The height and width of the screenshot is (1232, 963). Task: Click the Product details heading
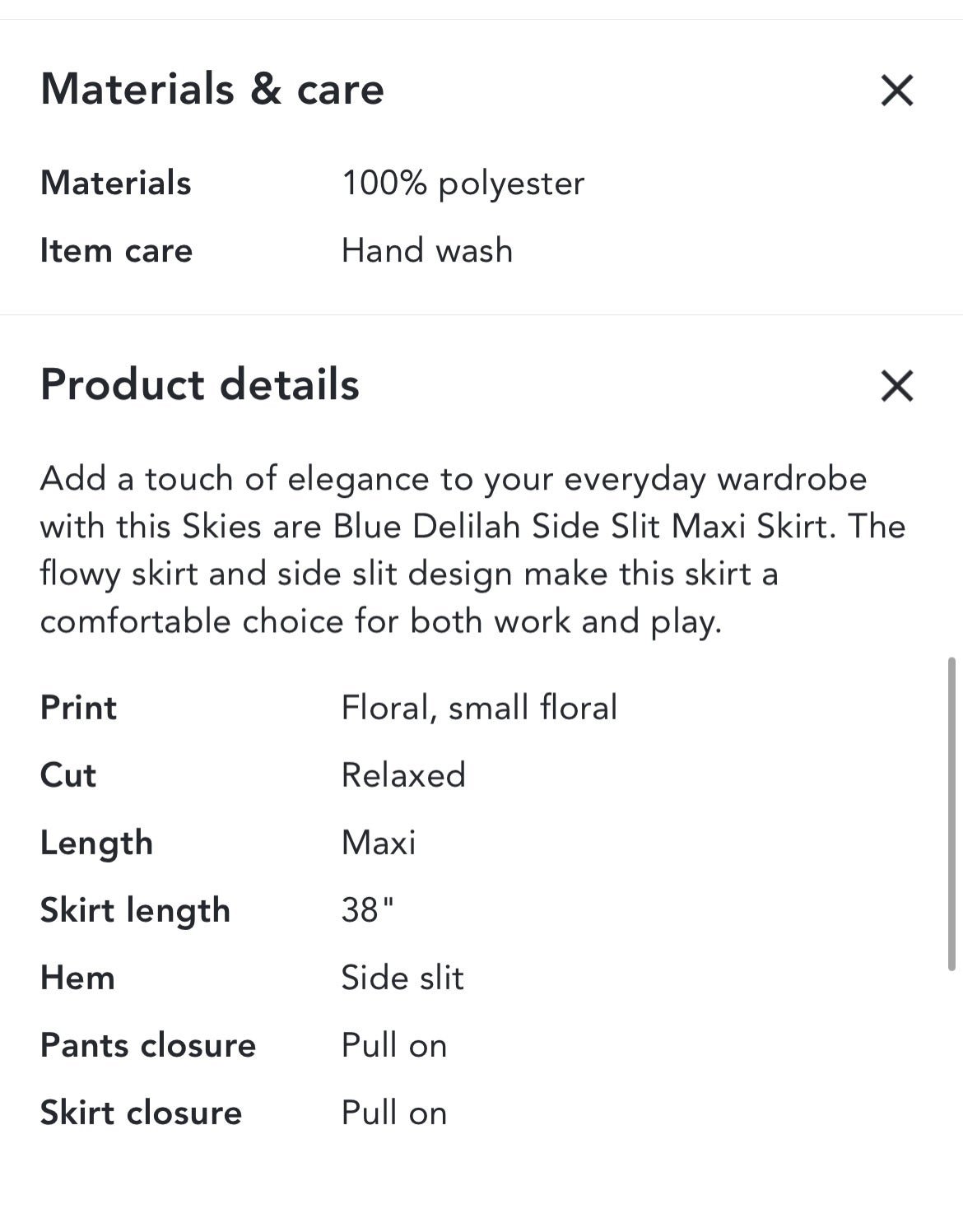tap(200, 384)
